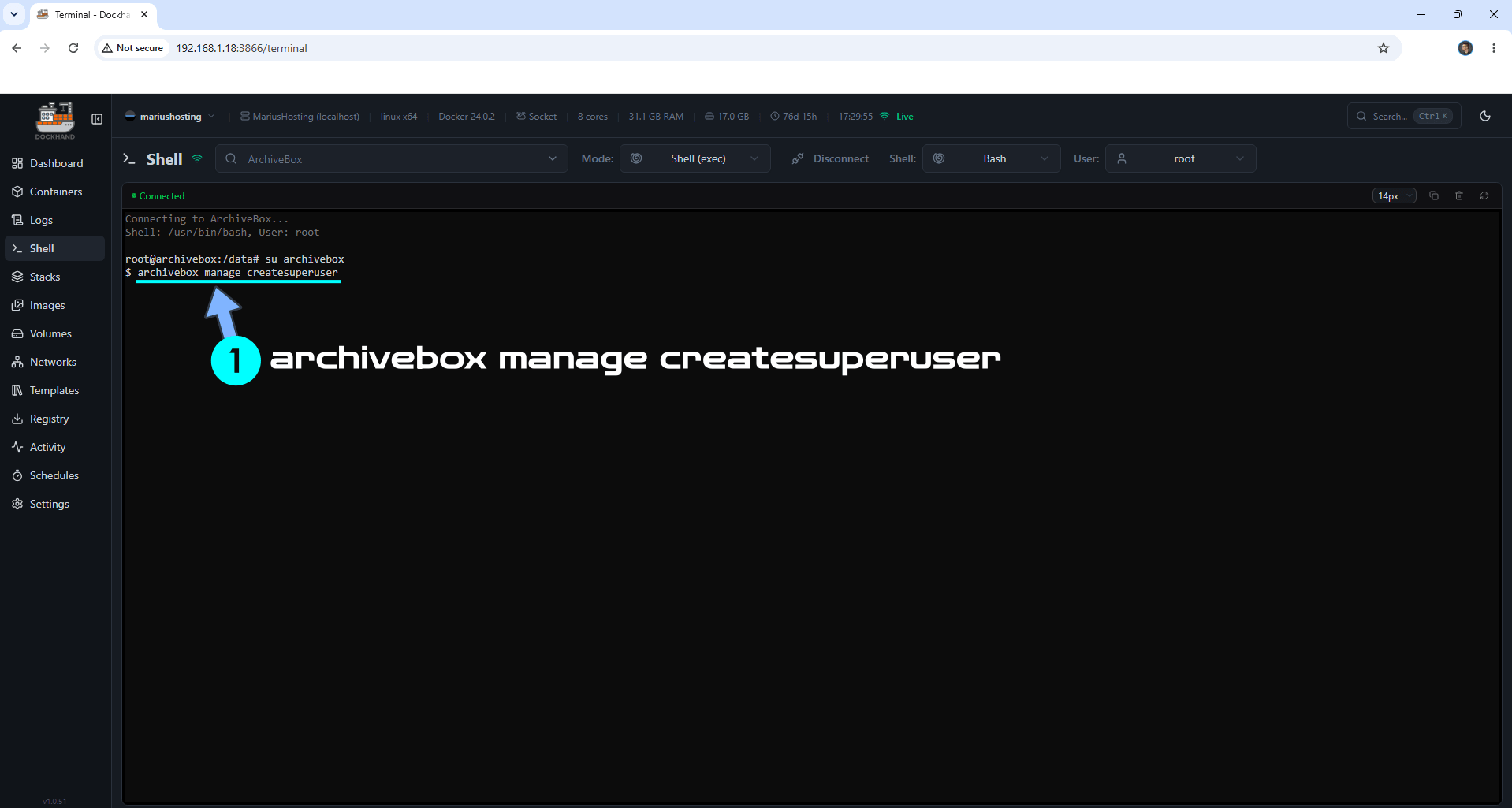Disconnect from the container shell
Screen dimensions: 1512x808
(830, 158)
